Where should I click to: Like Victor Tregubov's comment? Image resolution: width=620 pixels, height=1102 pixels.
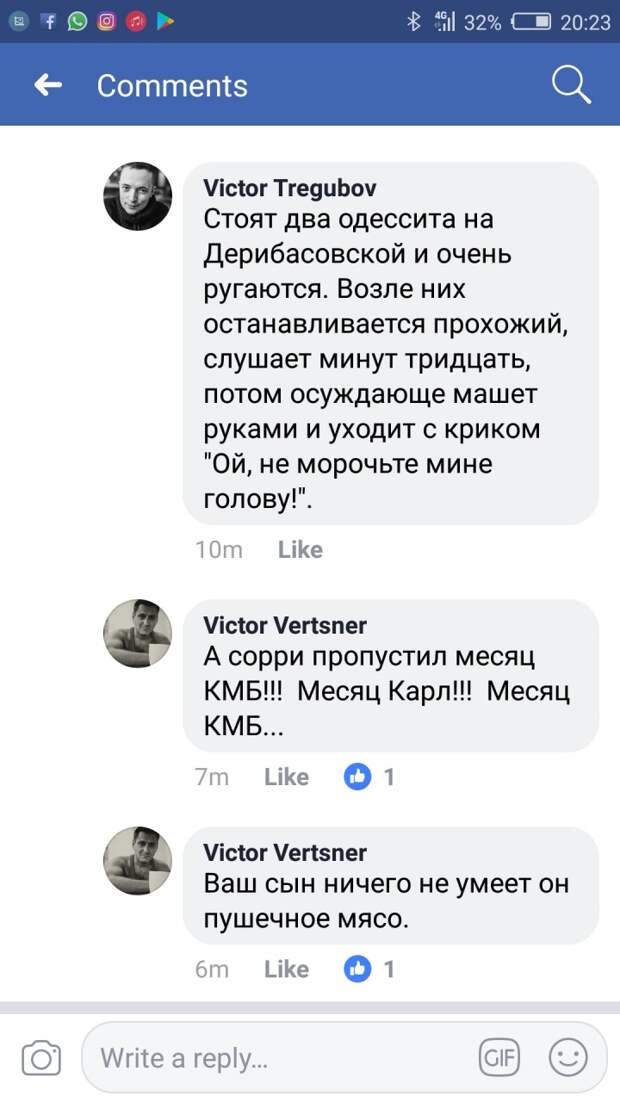pyautogui.click(x=300, y=549)
